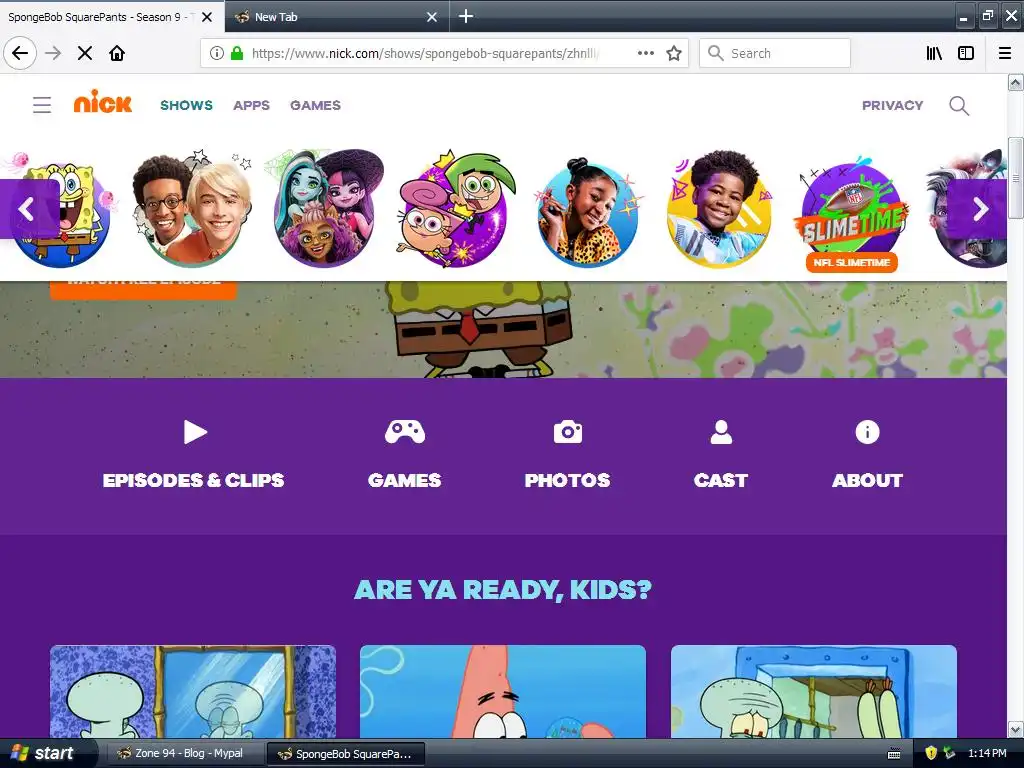This screenshot has width=1024, height=768.
Task: Close the New Tab tab
Action: tap(432, 17)
